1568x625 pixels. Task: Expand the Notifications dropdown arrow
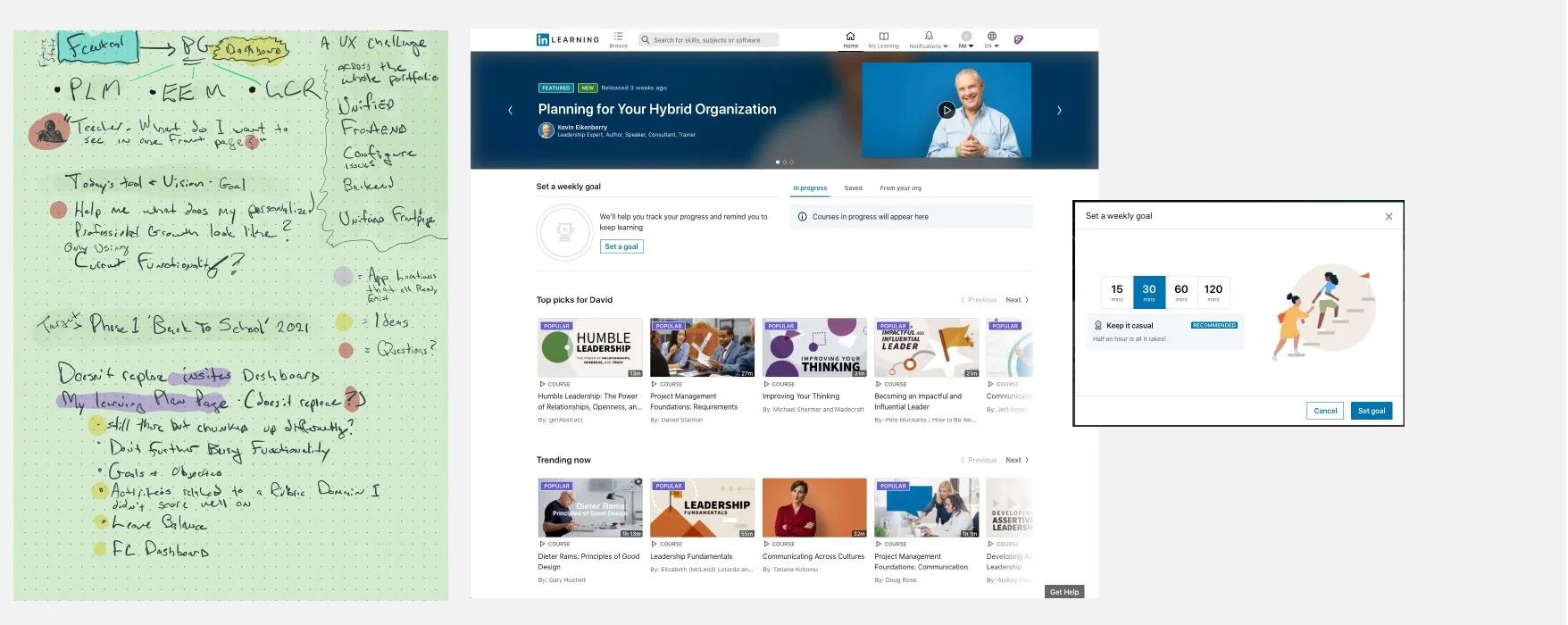946,46
